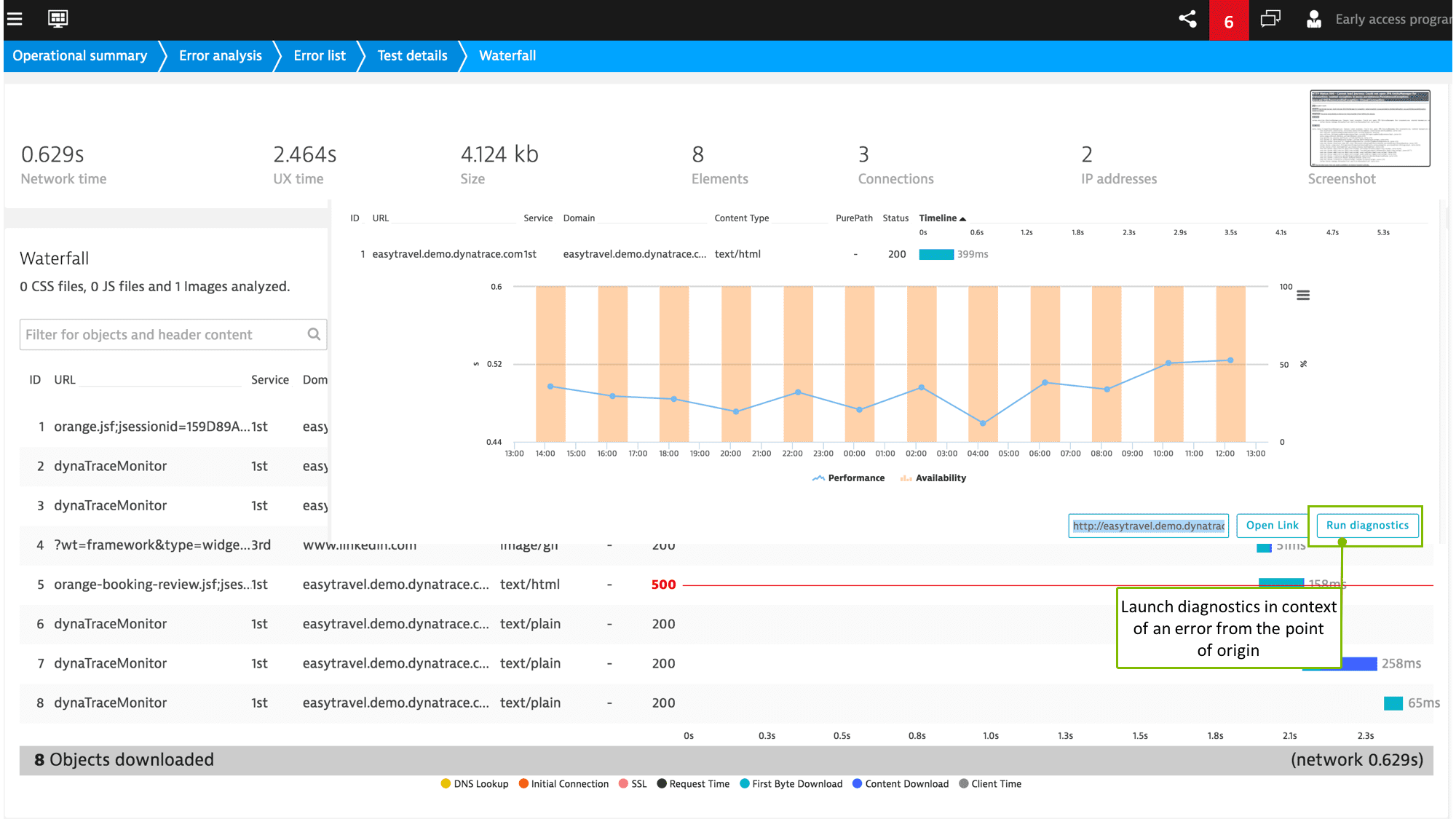Toggle Performance series in chart legend
1456x819 pixels.
pos(849,478)
